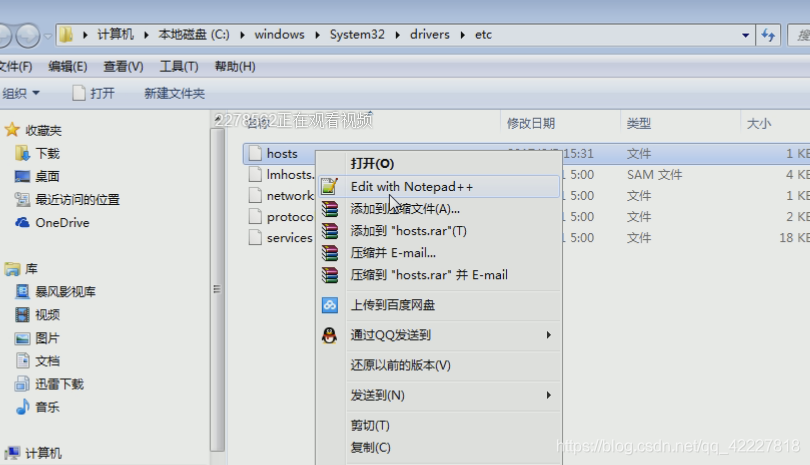
Task: Click the QQ penguin icon
Action: (x=330, y=335)
